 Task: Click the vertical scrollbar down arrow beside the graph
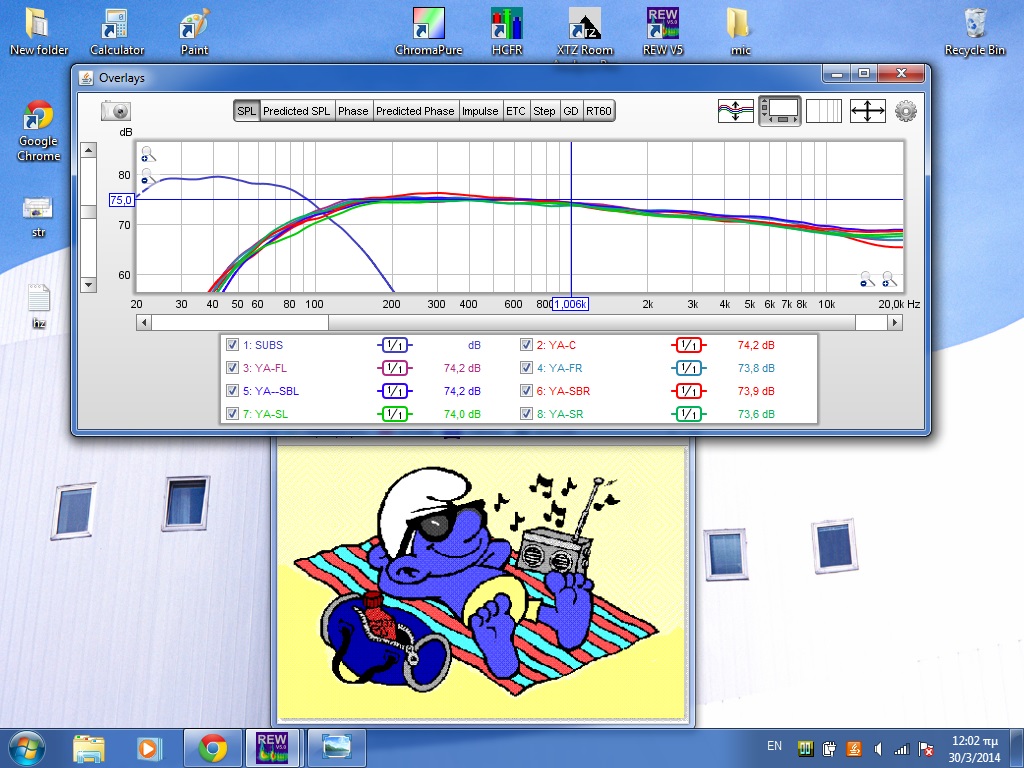88,285
